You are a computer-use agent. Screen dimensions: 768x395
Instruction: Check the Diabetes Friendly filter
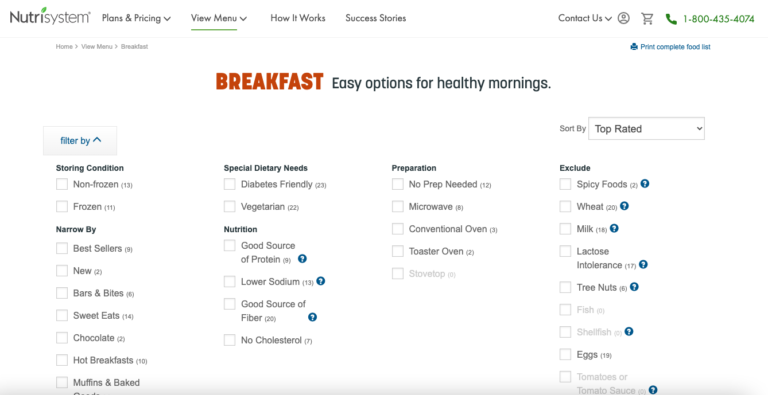[x=230, y=184]
